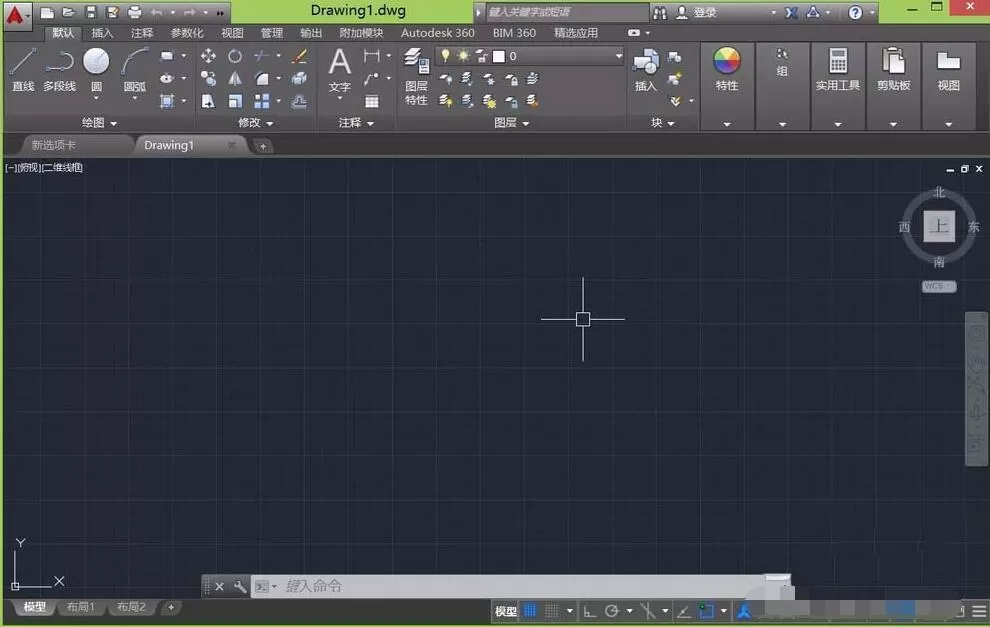Click layer color swatch in layer list

499,56
